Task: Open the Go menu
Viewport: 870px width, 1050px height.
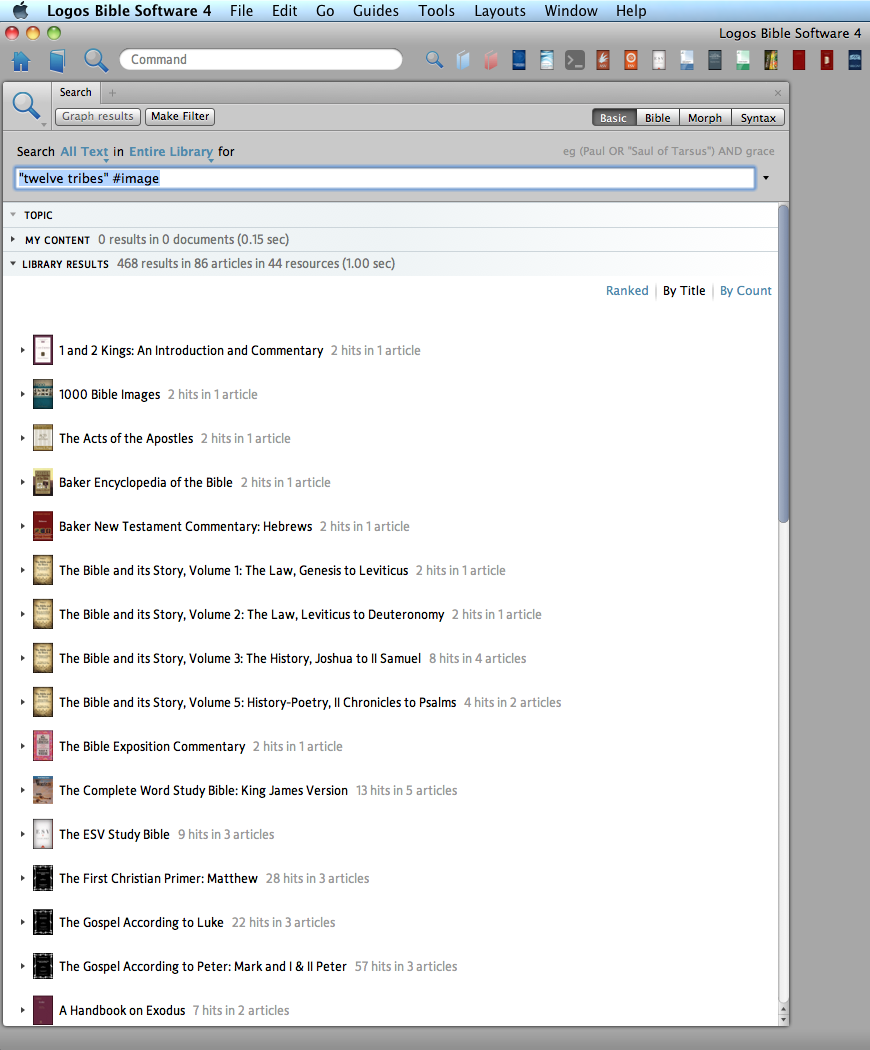Action: click(x=325, y=11)
